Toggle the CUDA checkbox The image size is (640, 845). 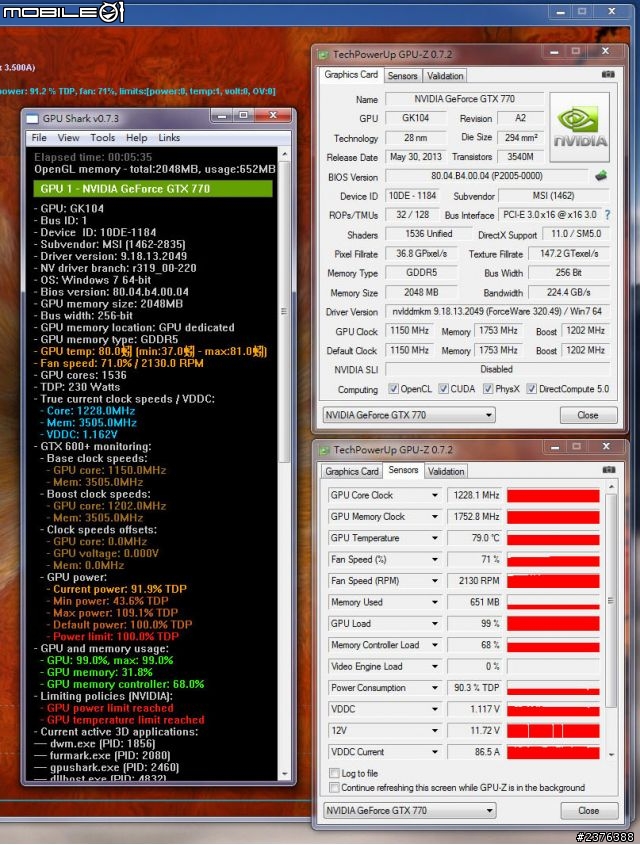pyautogui.click(x=443, y=389)
